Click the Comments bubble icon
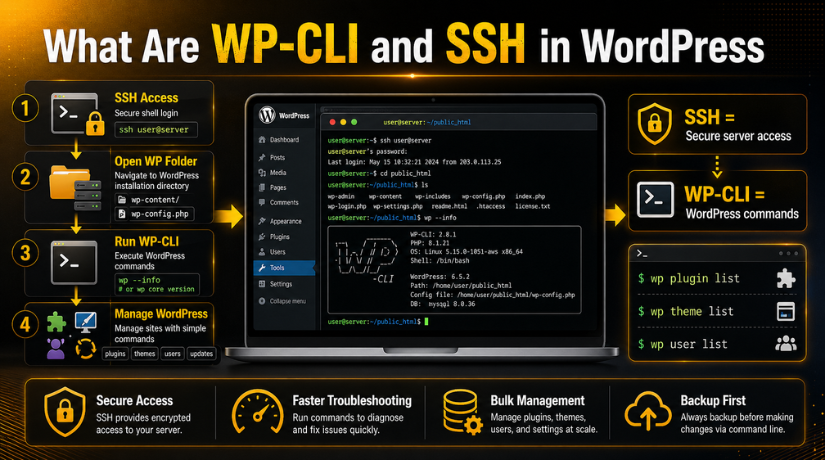The image size is (825, 460). (262, 203)
